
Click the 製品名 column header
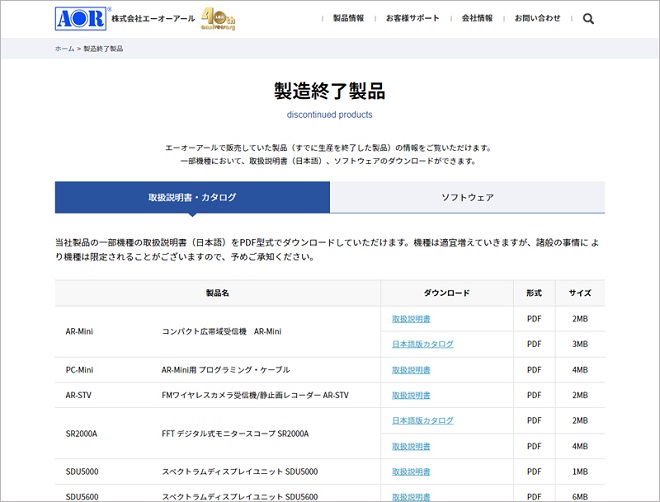(218, 293)
